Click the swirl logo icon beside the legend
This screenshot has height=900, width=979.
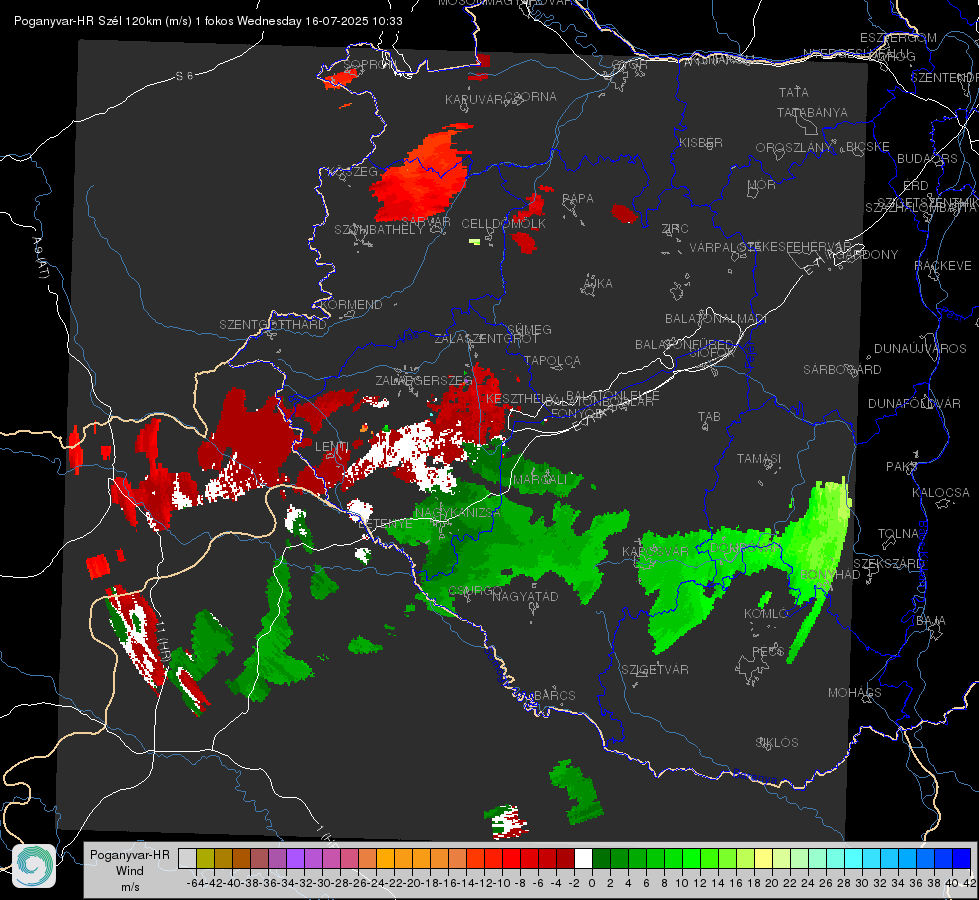coord(34,866)
